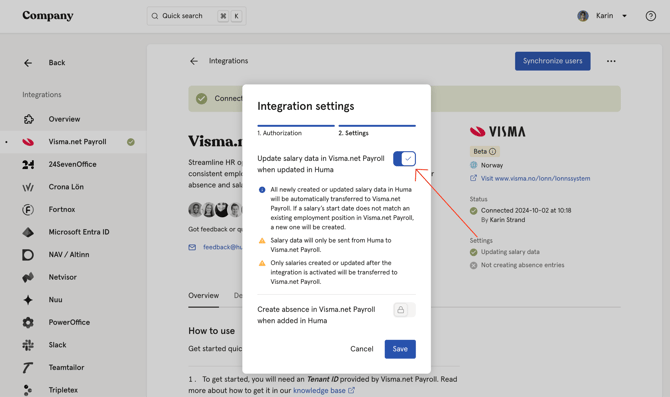Toggle the update salary data switch
670x397 pixels.
404,159
